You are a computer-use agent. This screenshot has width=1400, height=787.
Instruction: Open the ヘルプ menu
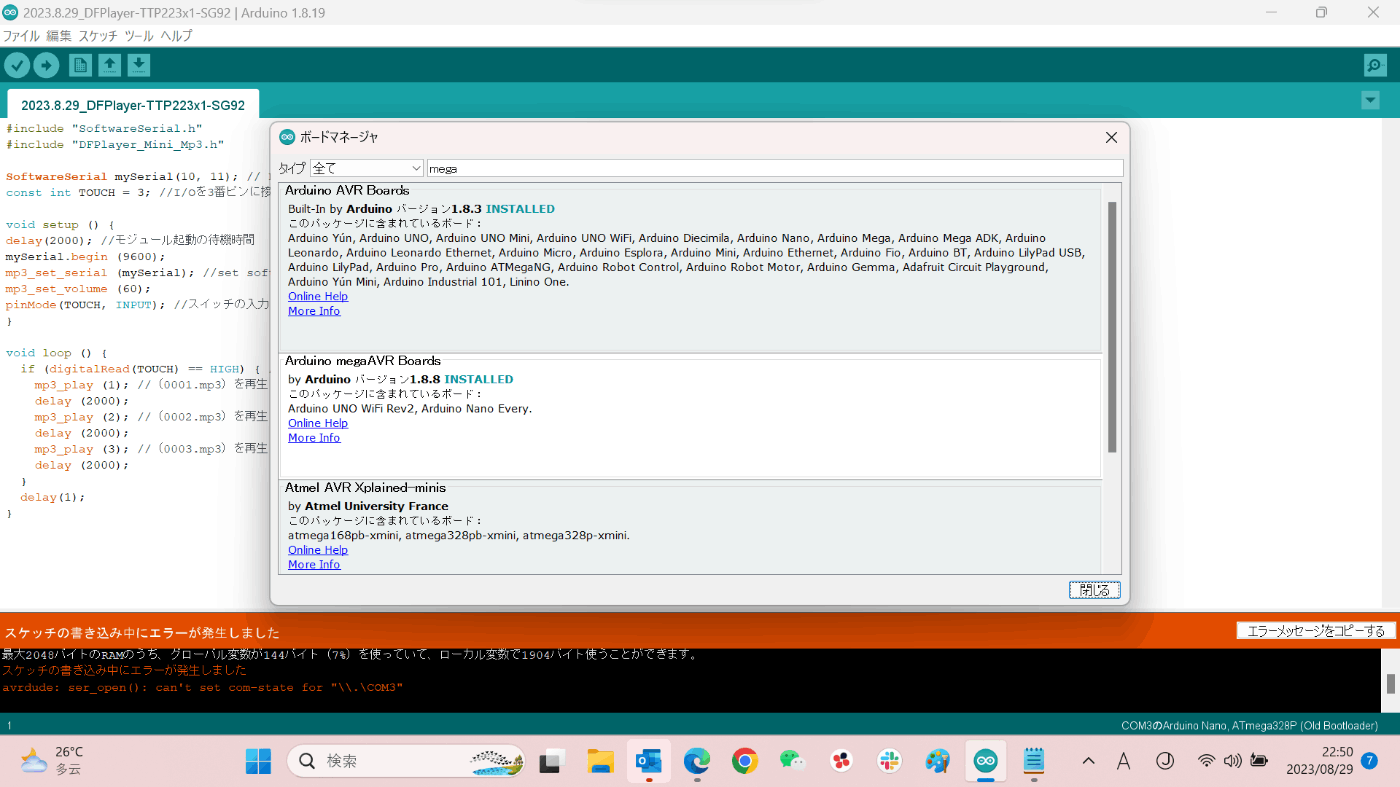(x=176, y=35)
